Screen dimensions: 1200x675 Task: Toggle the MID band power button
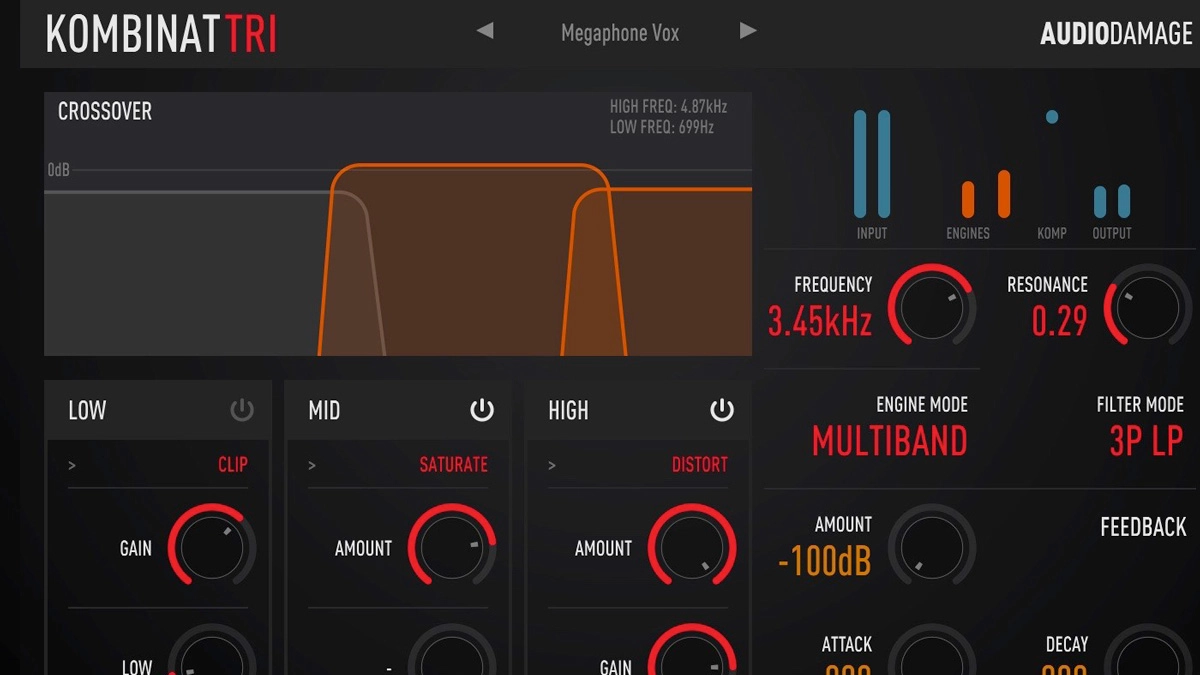482,410
